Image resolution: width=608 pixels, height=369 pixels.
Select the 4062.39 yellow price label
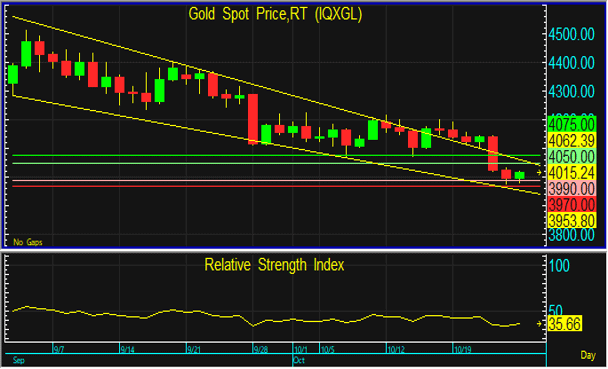(572, 140)
